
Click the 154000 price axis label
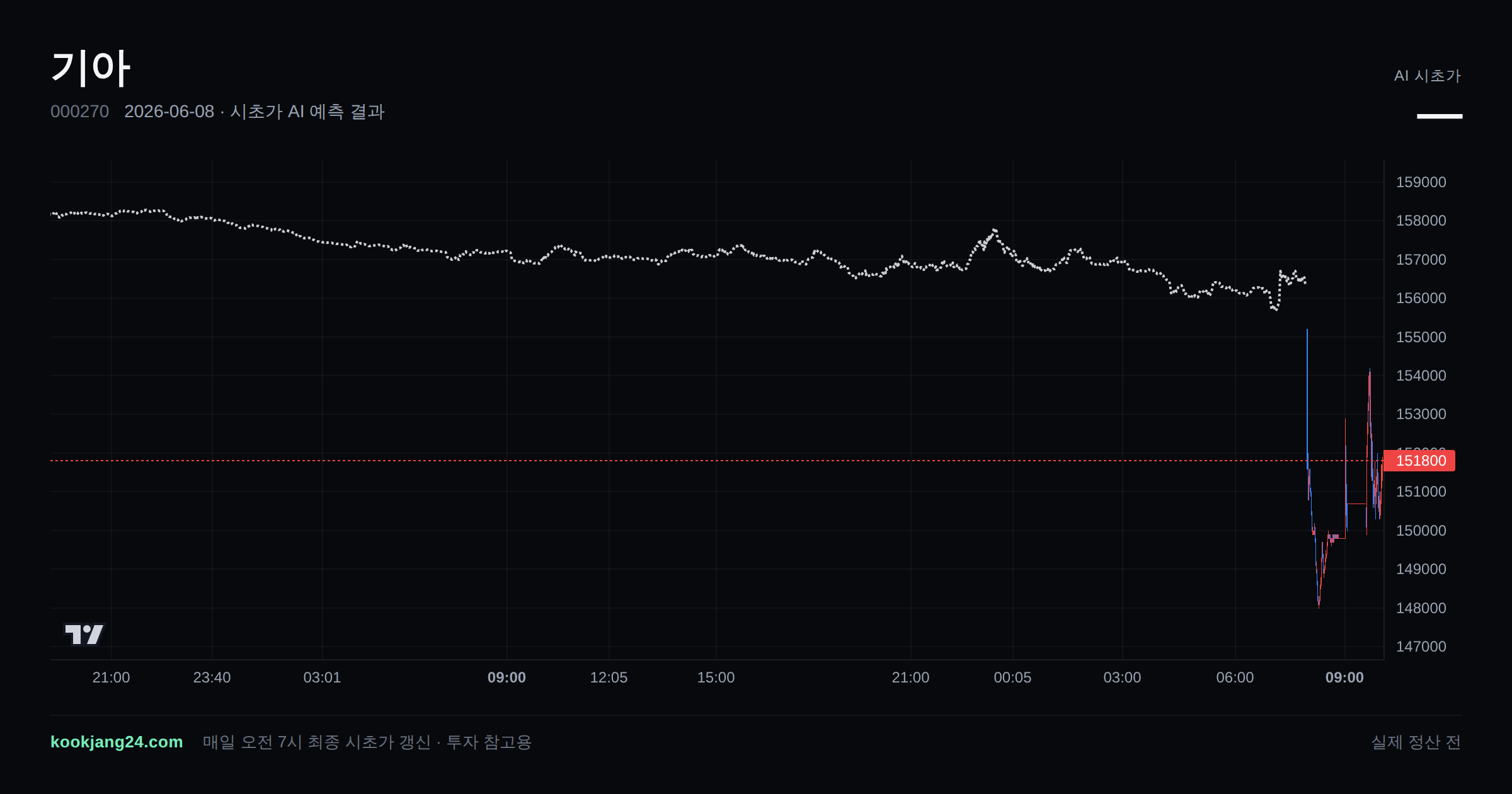point(1421,376)
